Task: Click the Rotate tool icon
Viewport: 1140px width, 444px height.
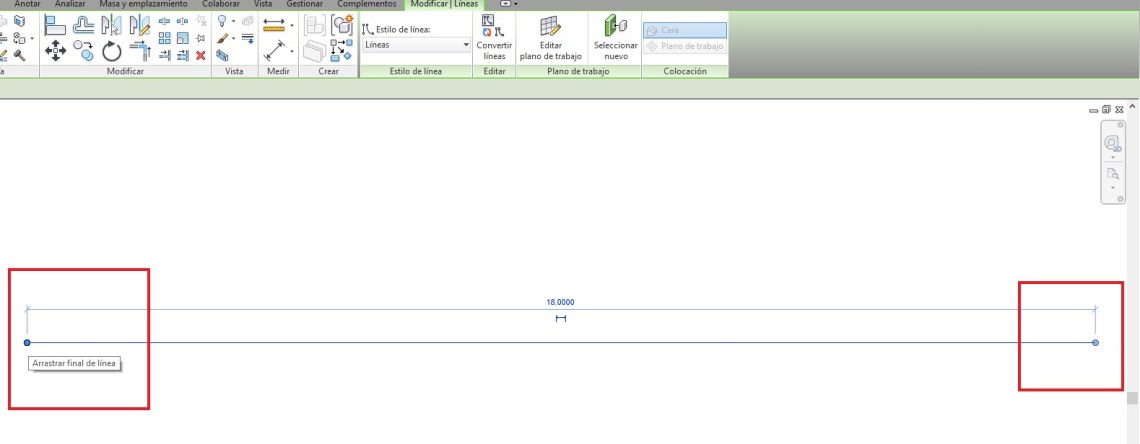Action: 111,52
